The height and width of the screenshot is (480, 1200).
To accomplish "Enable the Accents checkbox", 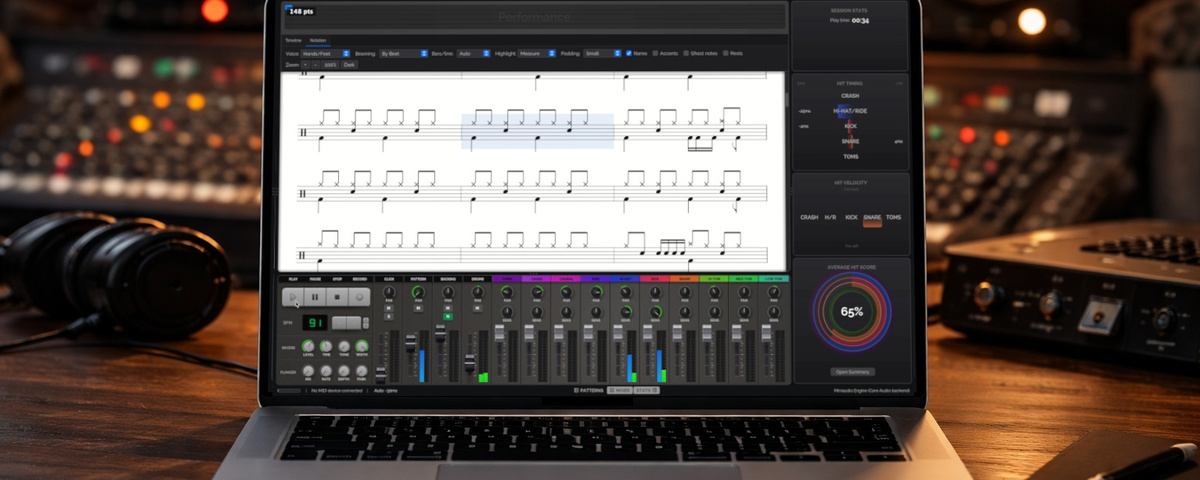I will [656, 53].
